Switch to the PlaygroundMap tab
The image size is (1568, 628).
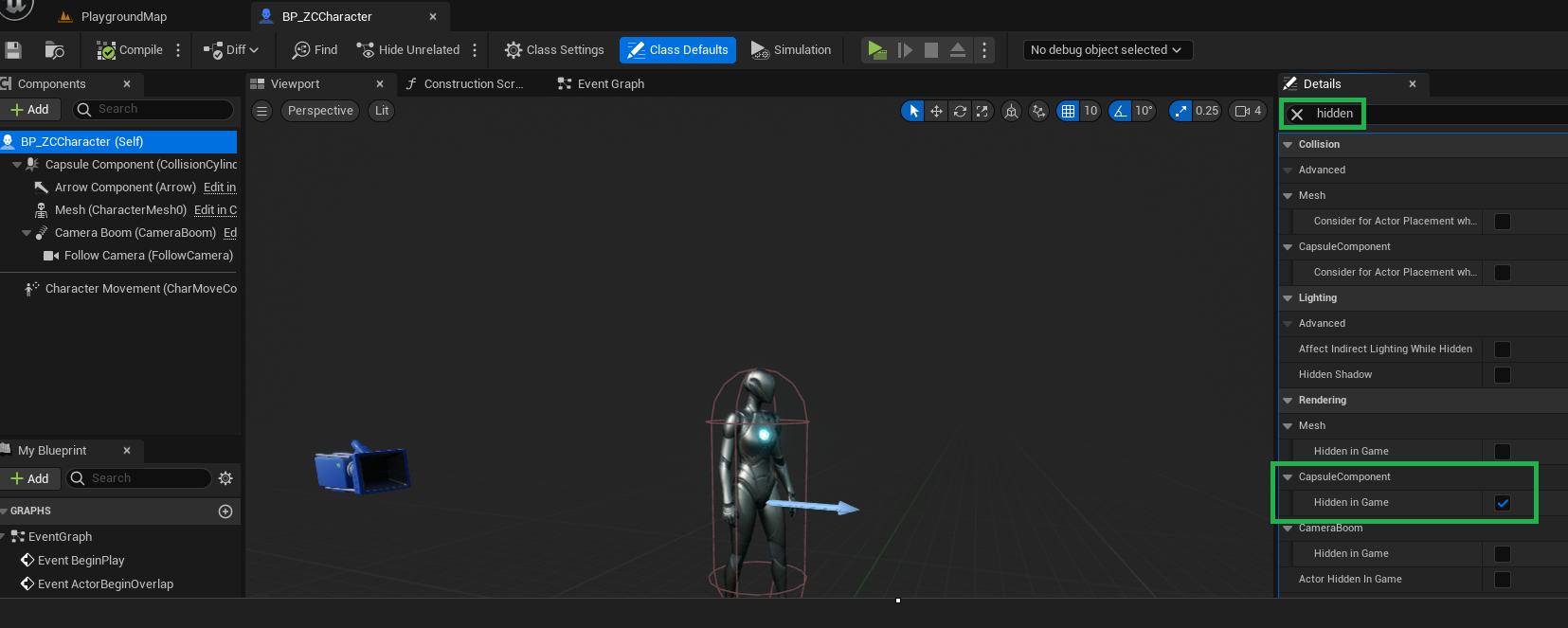[x=123, y=17]
